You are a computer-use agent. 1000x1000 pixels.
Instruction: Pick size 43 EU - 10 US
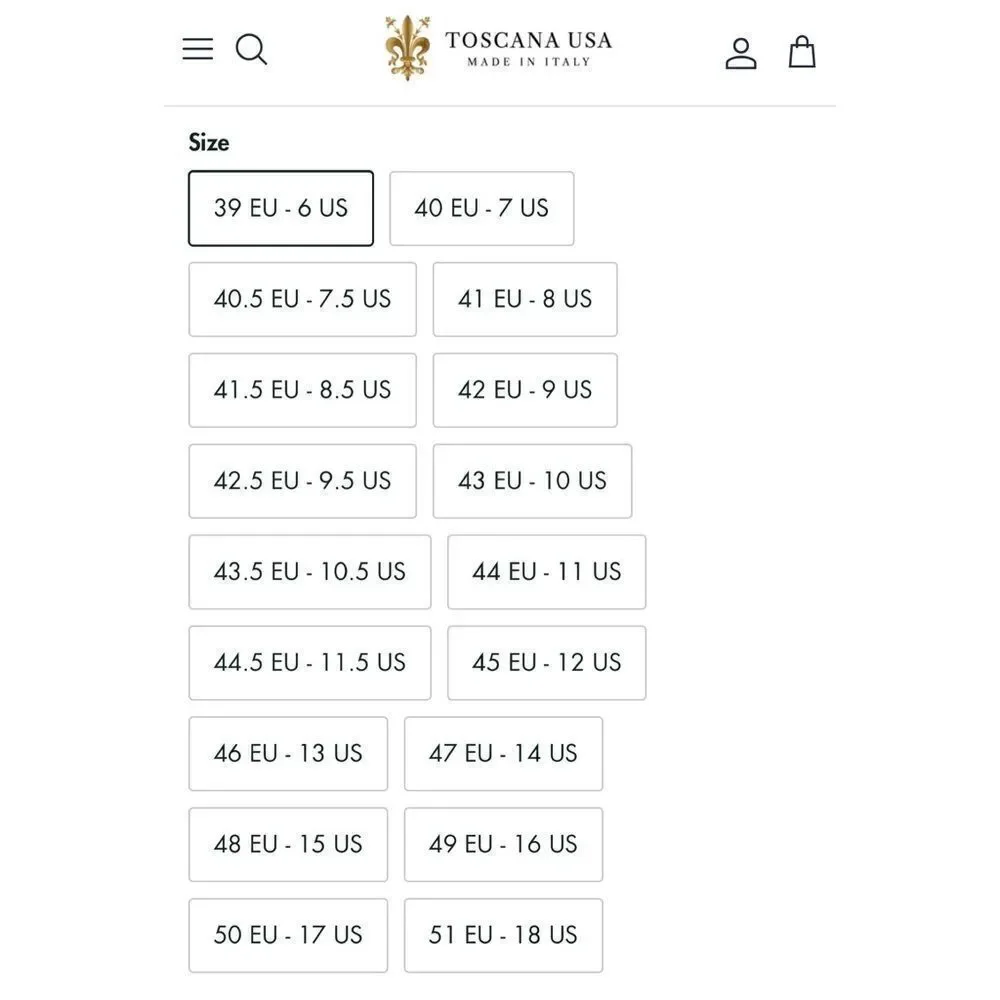point(533,481)
